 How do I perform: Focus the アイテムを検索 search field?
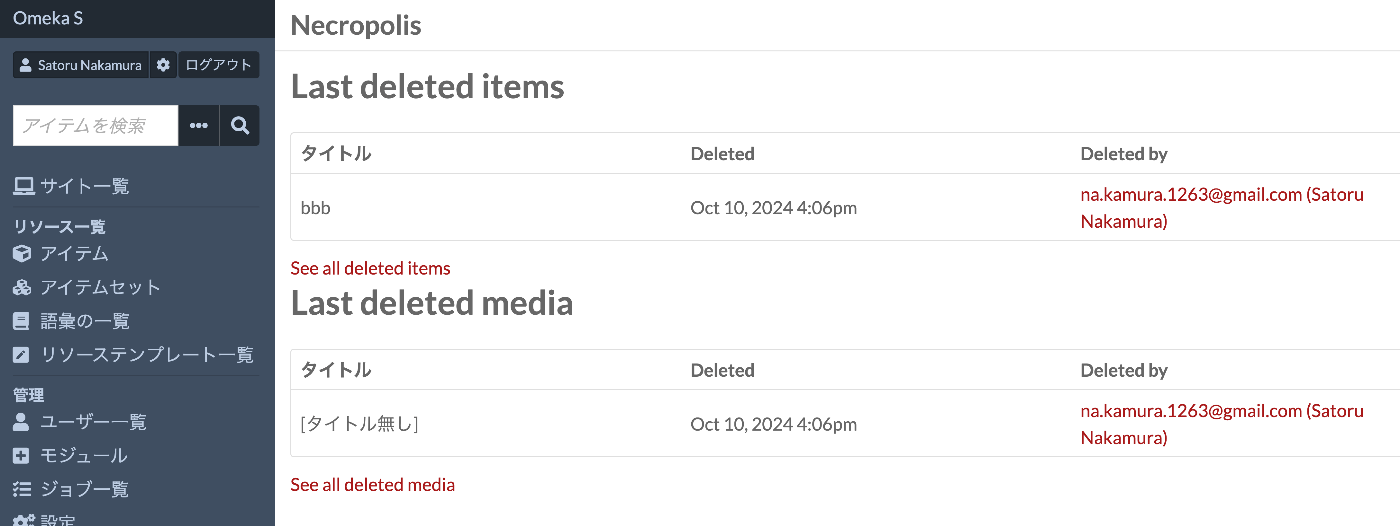coord(96,126)
